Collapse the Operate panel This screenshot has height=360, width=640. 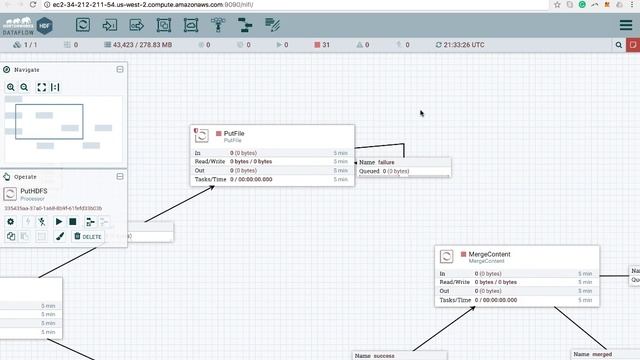120,176
